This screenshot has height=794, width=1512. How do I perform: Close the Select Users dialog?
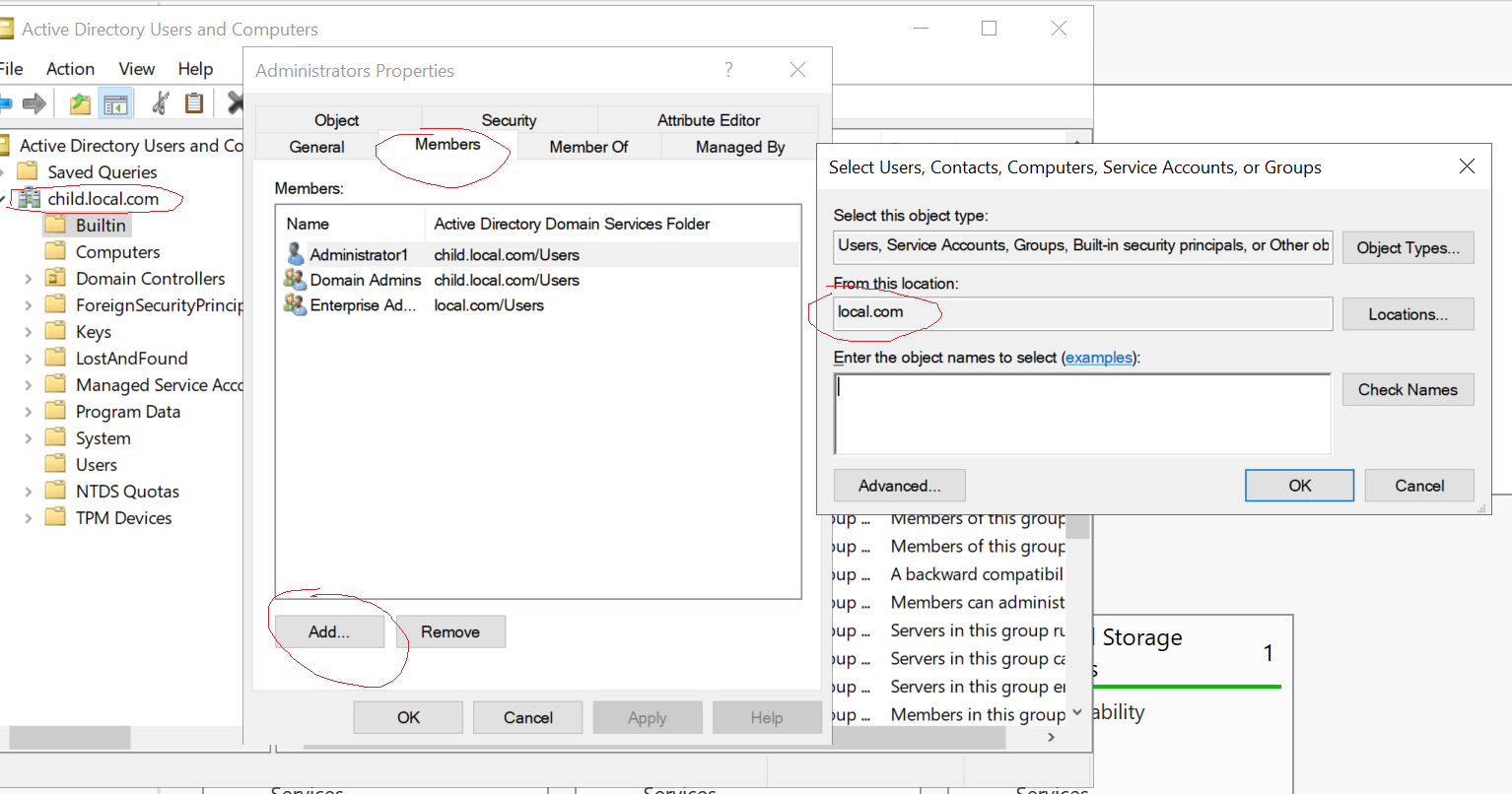point(1467,166)
